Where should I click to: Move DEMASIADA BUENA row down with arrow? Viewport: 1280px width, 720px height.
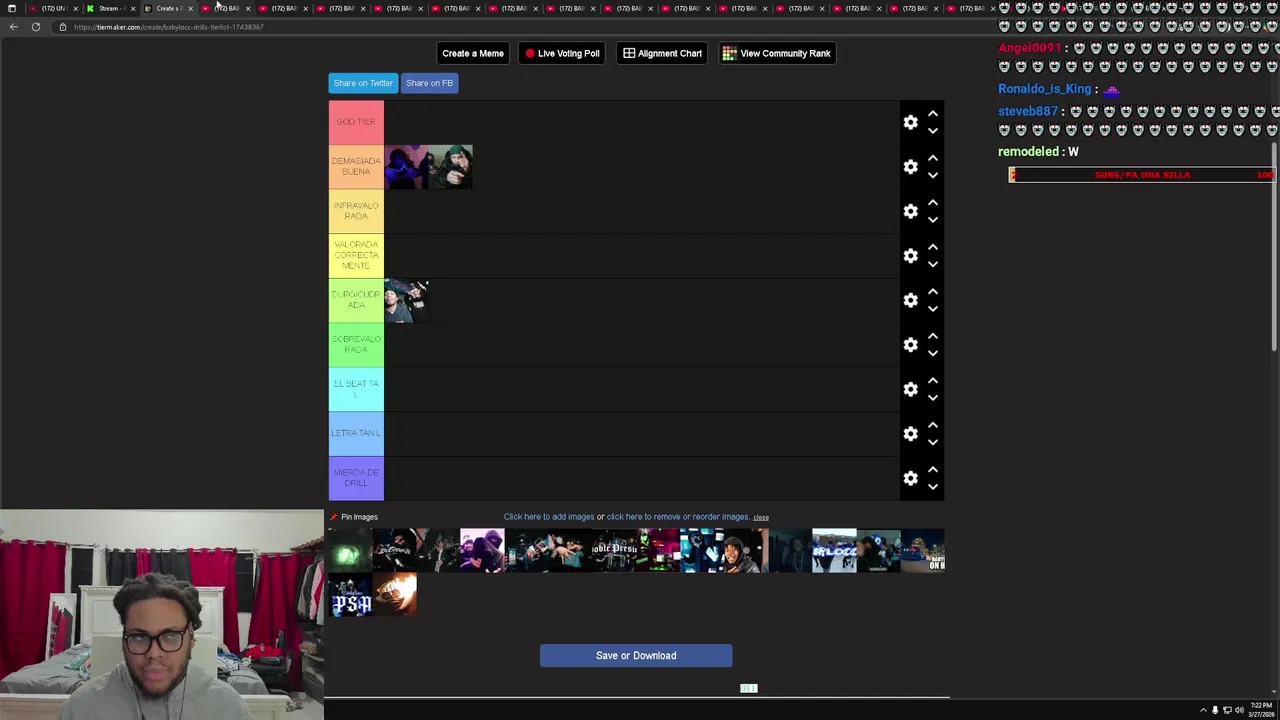(933, 176)
